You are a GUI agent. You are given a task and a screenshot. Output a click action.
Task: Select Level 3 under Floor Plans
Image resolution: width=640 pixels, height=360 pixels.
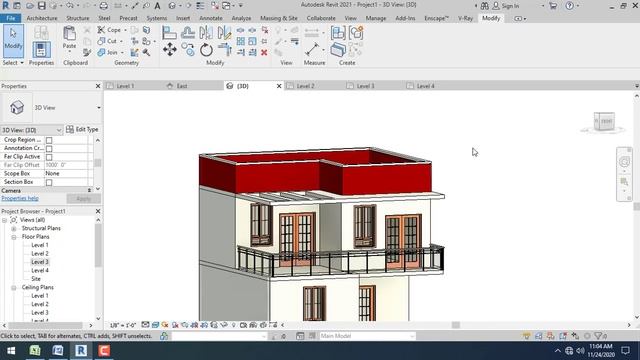[40, 262]
